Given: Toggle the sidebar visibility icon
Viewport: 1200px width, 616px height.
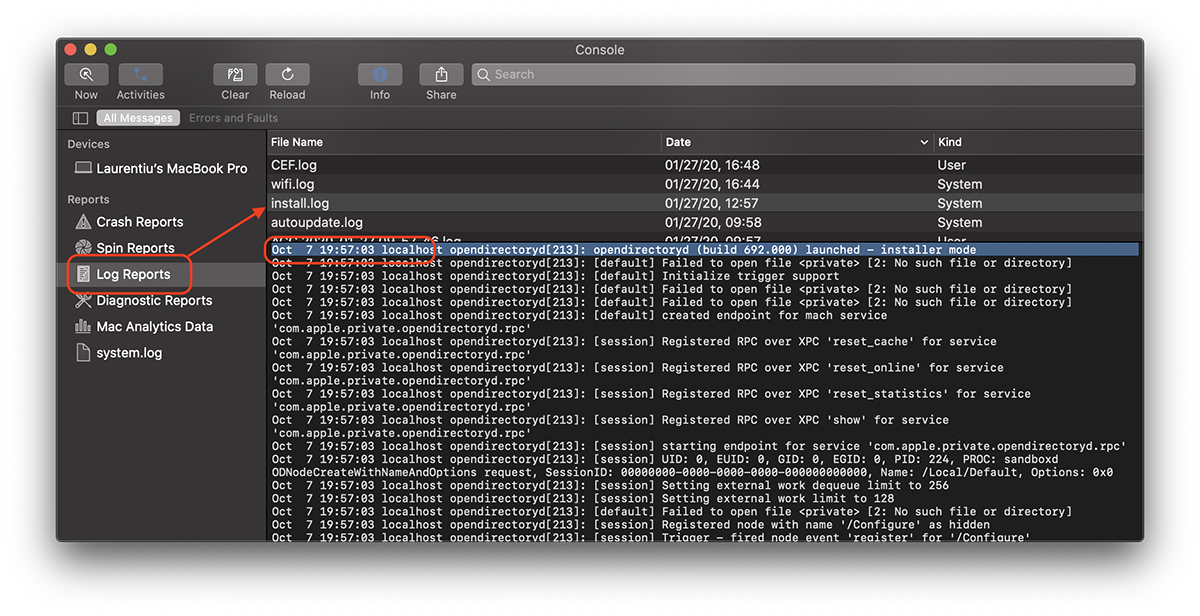Looking at the screenshot, I should tap(80, 118).
